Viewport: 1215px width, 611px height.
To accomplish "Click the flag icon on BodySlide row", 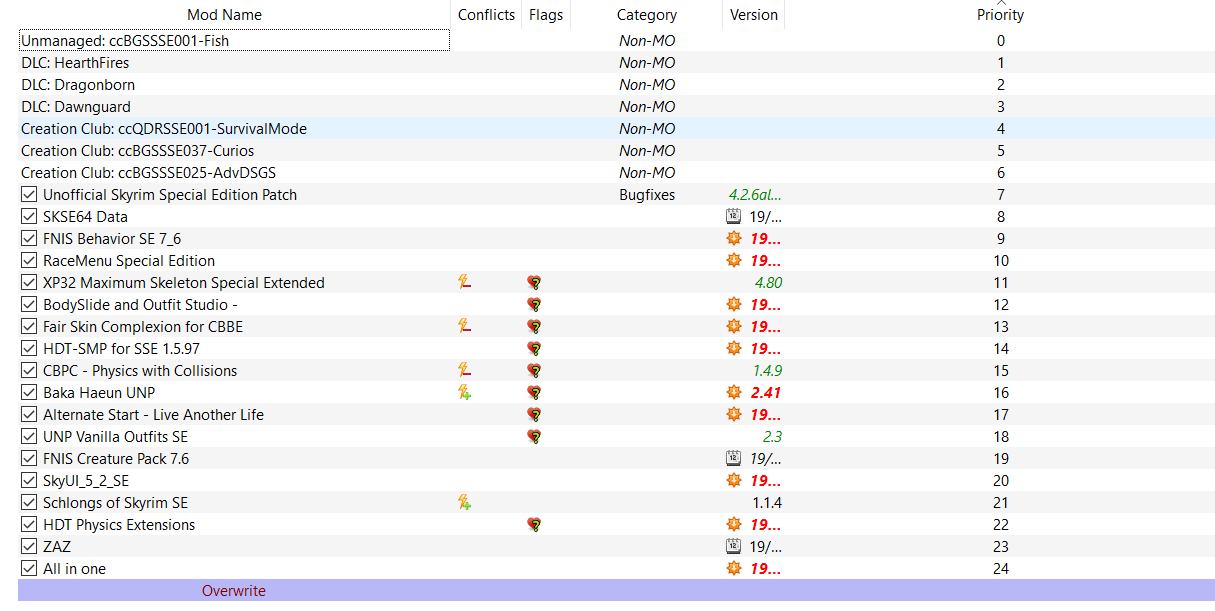I will tap(534, 305).
